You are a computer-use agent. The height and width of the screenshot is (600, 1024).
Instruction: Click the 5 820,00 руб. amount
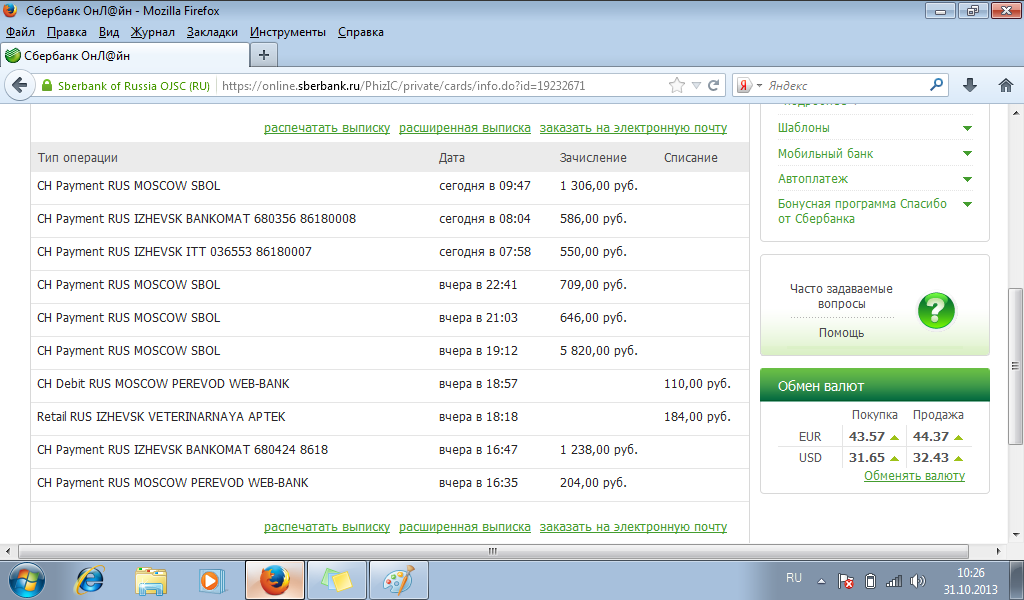598,351
